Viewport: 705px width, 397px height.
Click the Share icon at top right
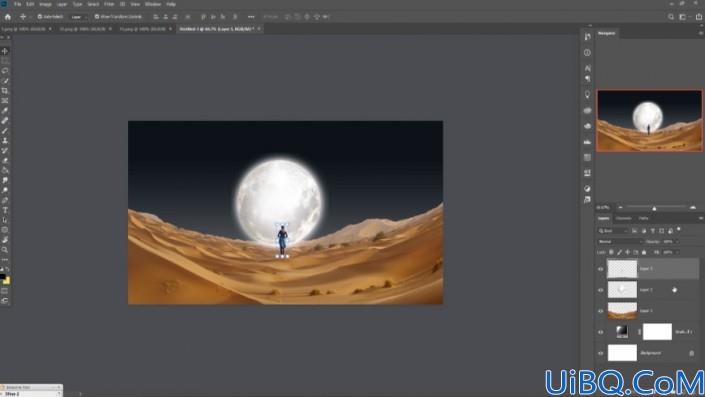point(699,17)
